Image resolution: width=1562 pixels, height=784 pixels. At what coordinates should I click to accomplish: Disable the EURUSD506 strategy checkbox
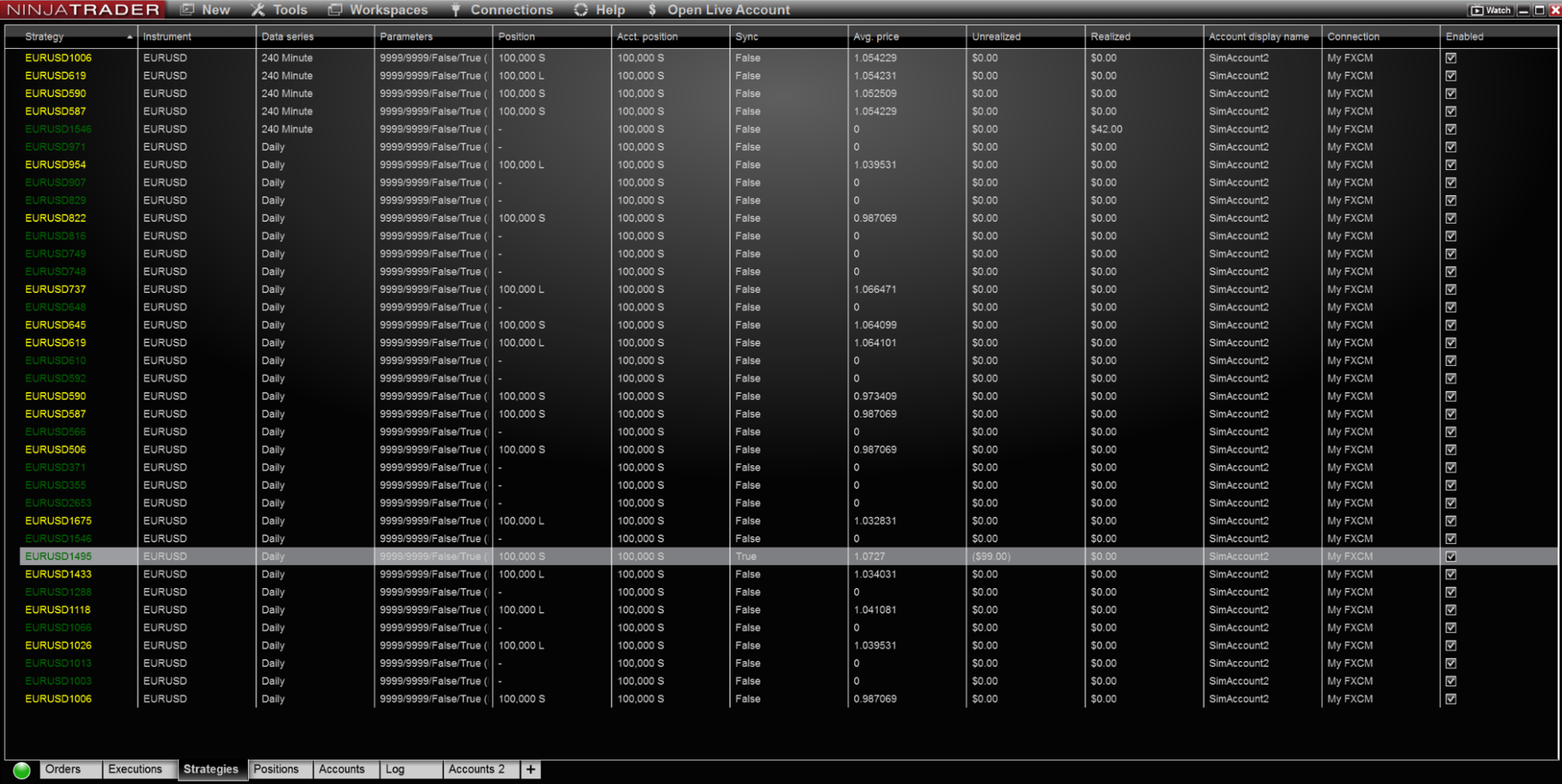(x=1451, y=450)
